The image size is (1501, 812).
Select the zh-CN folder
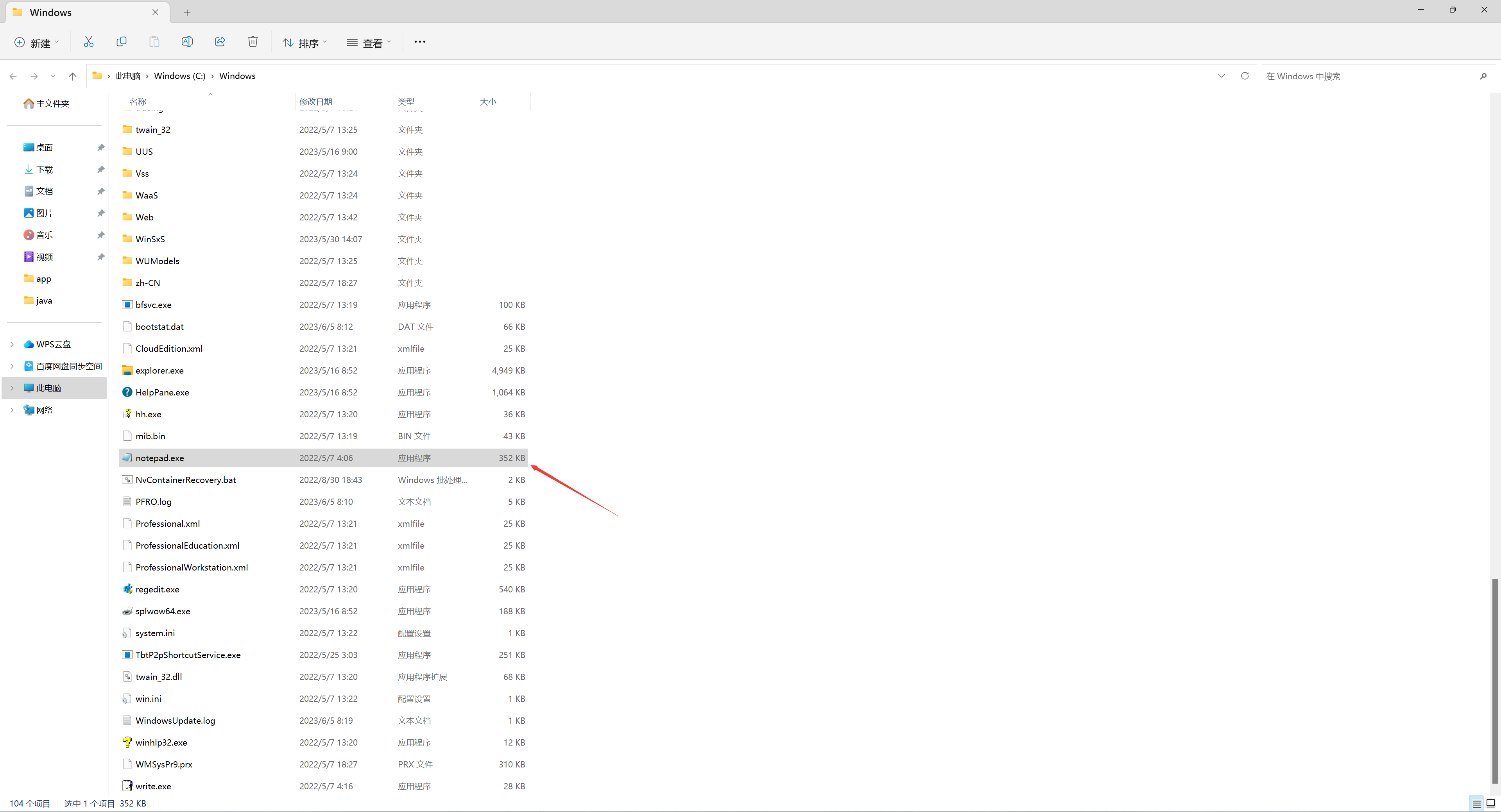pyautogui.click(x=323, y=283)
